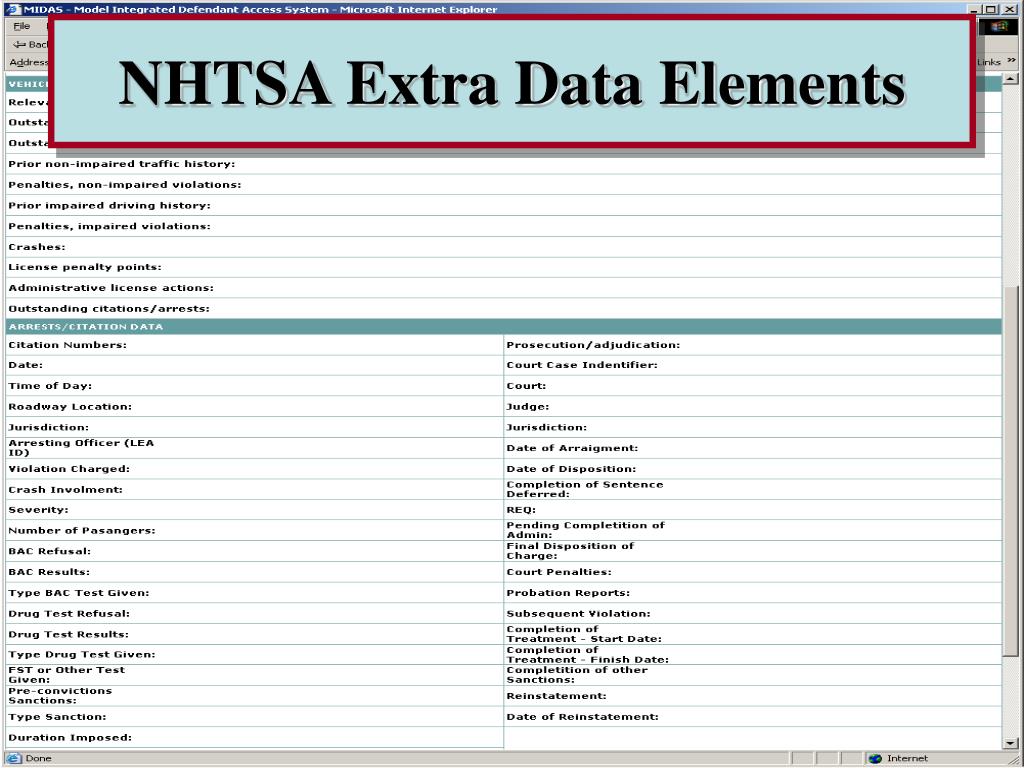
Task: Click the 'Type BAC Test Given:' label
Action: (78, 593)
